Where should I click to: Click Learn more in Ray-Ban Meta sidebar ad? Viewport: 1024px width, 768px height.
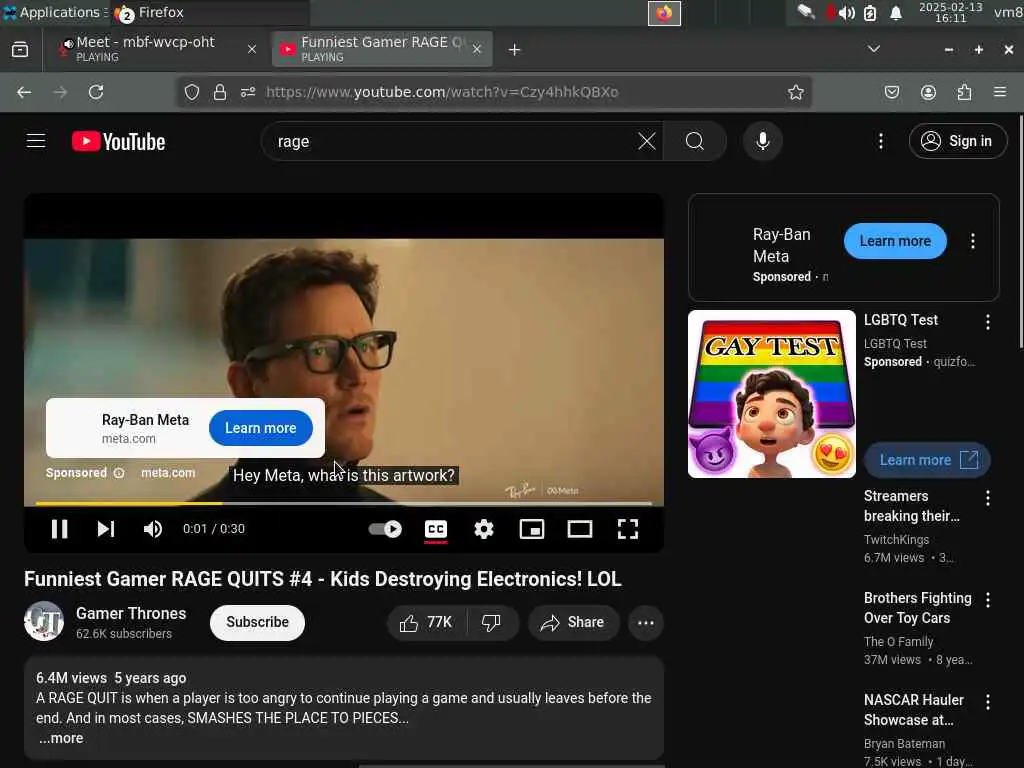pos(895,241)
